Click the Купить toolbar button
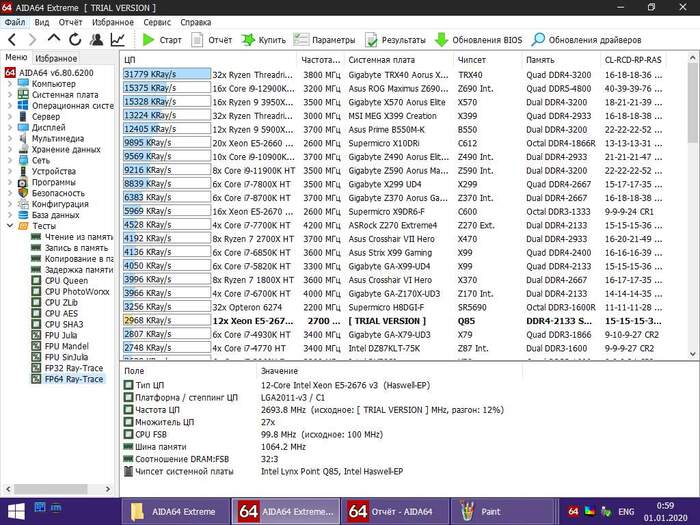 264,40
